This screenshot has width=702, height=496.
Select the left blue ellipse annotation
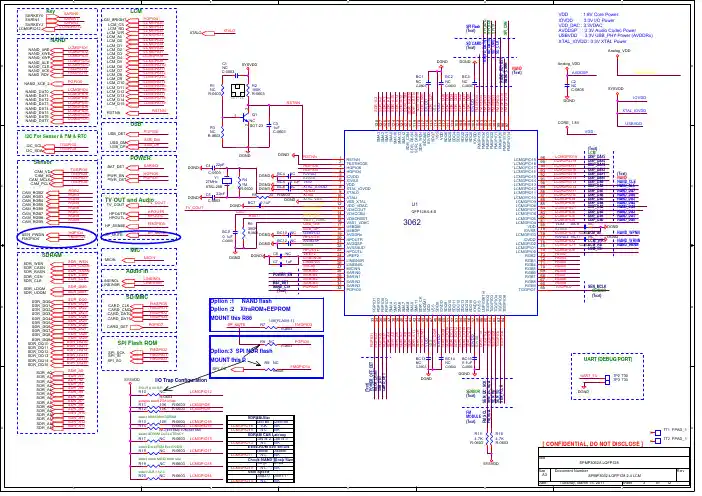click(x=57, y=236)
